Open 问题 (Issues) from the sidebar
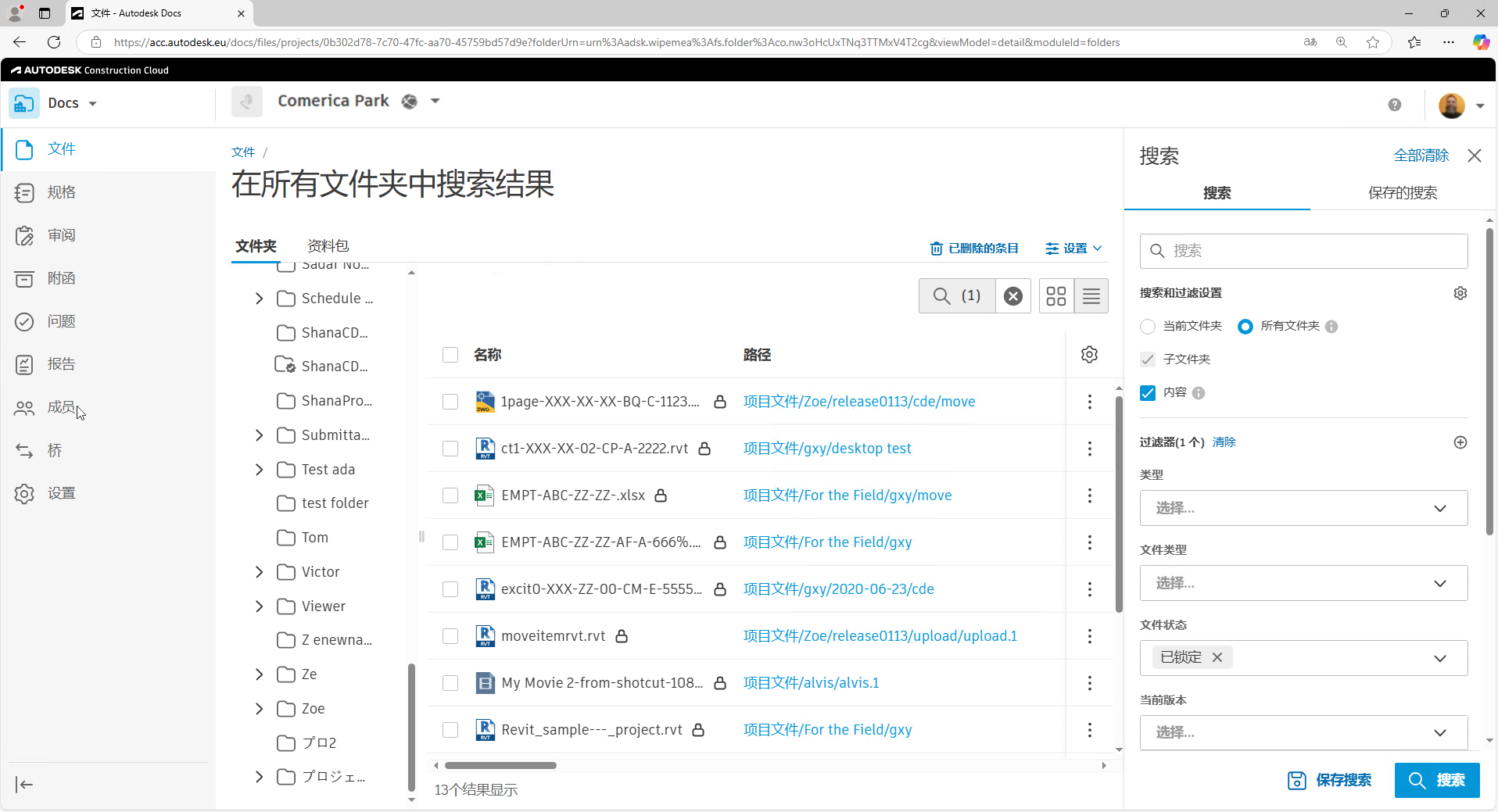Image resolution: width=1498 pixels, height=812 pixels. pos(61,321)
